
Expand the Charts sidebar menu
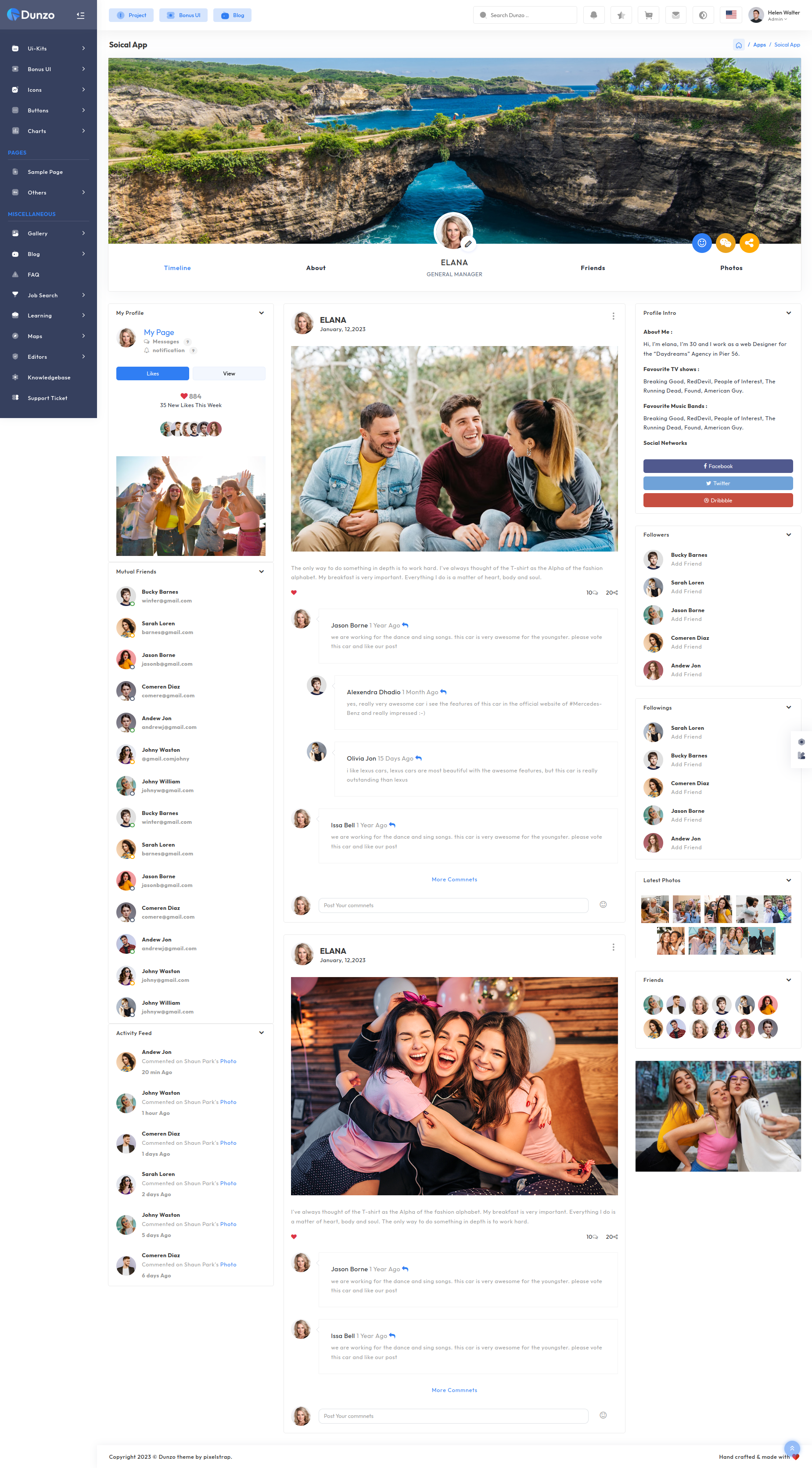pyautogui.click(x=48, y=131)
